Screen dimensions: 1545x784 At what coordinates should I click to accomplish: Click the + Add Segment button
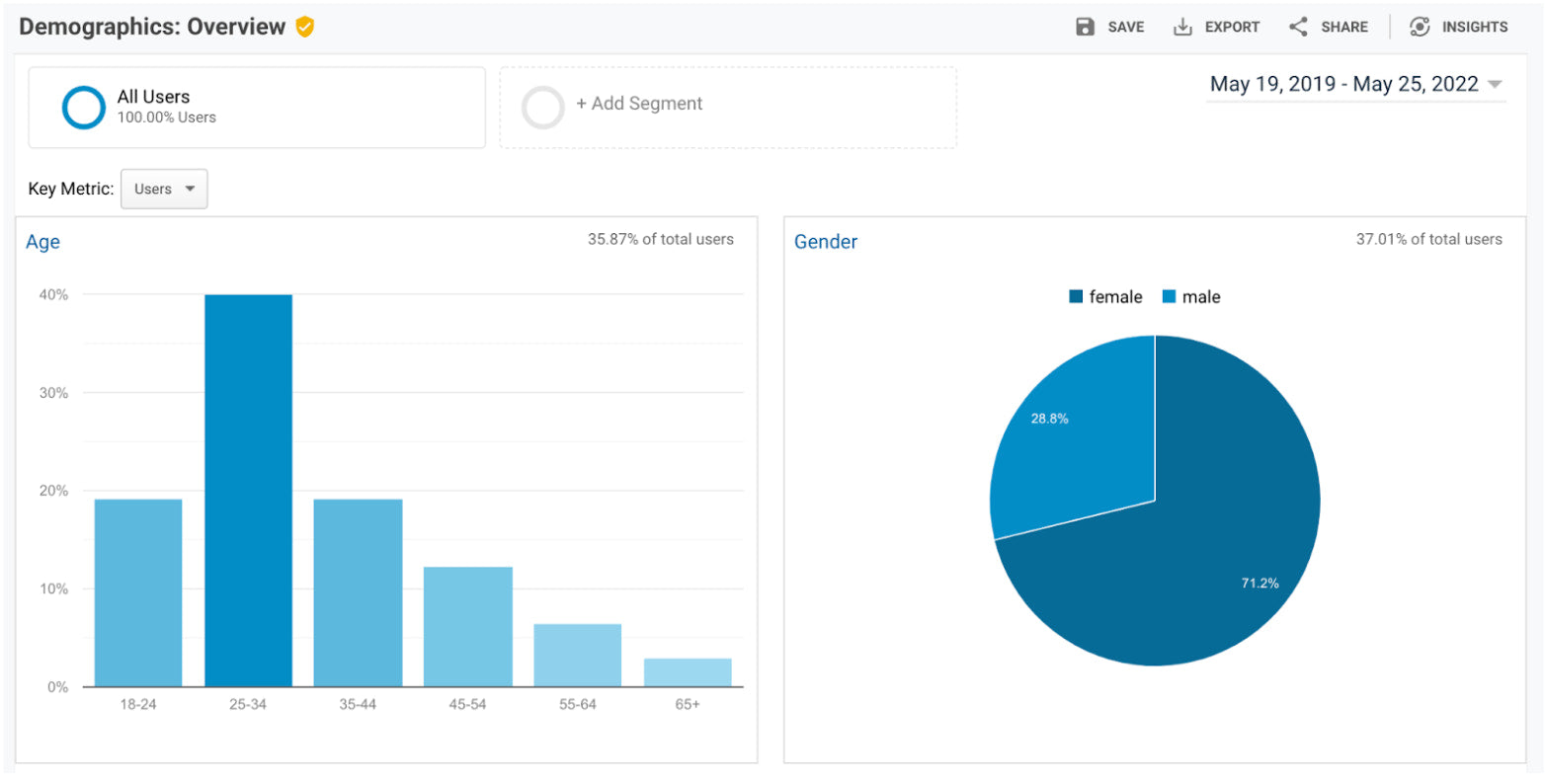tap(639, 104)
